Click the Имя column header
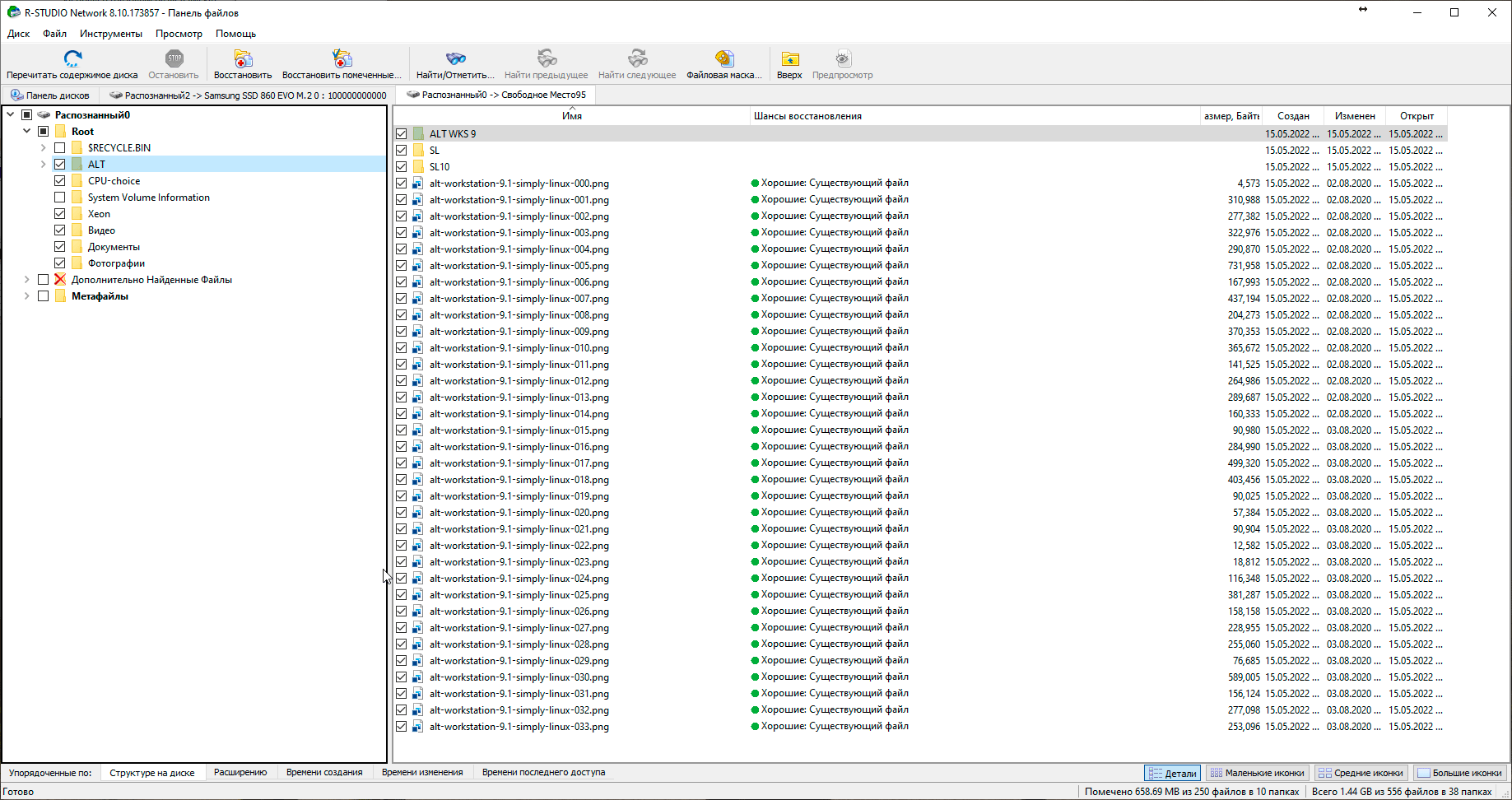This screenshot has width=1512, height=800. click(572, 116)
